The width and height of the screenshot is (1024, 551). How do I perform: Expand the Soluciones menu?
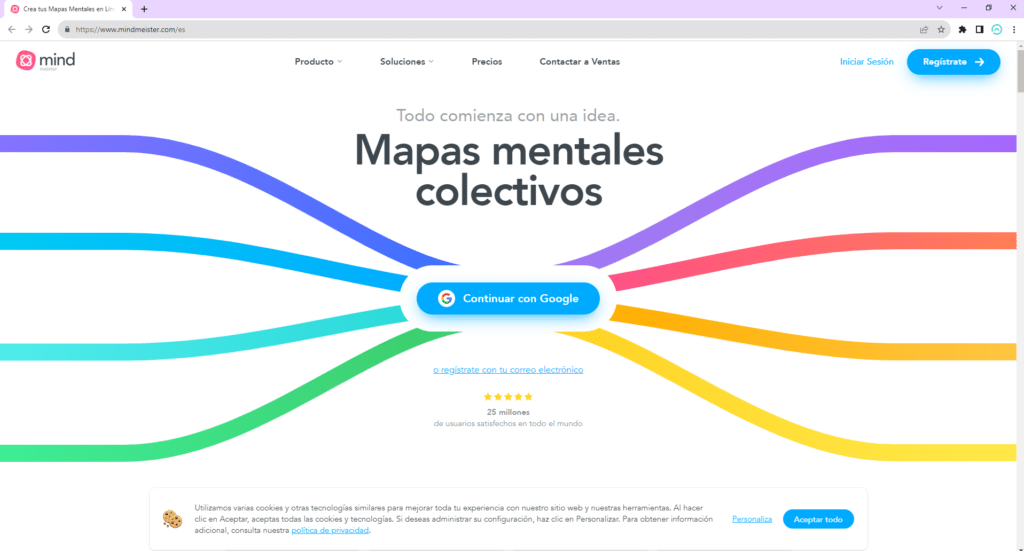click(x=406, y=61)
